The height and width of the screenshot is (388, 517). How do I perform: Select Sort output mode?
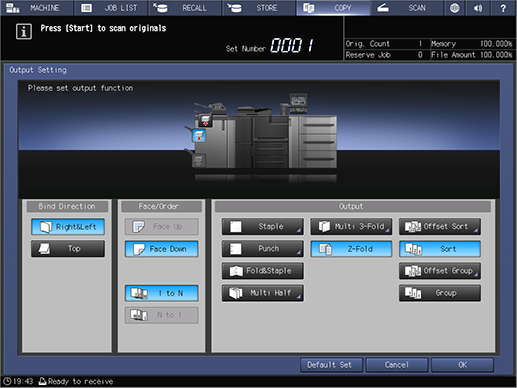click(440, 249)
